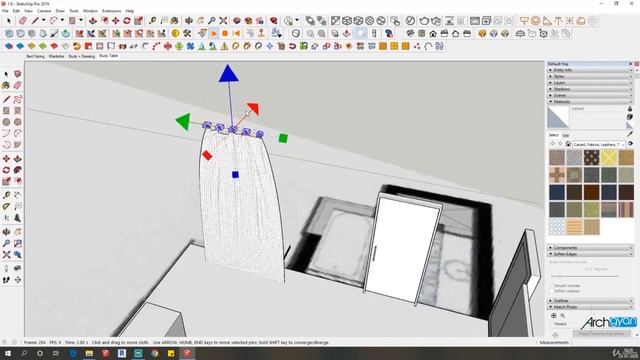Image resolution: width=640 pixels, height=360 pixels.
Task: Select the Push/Pull tool in top toolbar
Action: tap(93, 21)
